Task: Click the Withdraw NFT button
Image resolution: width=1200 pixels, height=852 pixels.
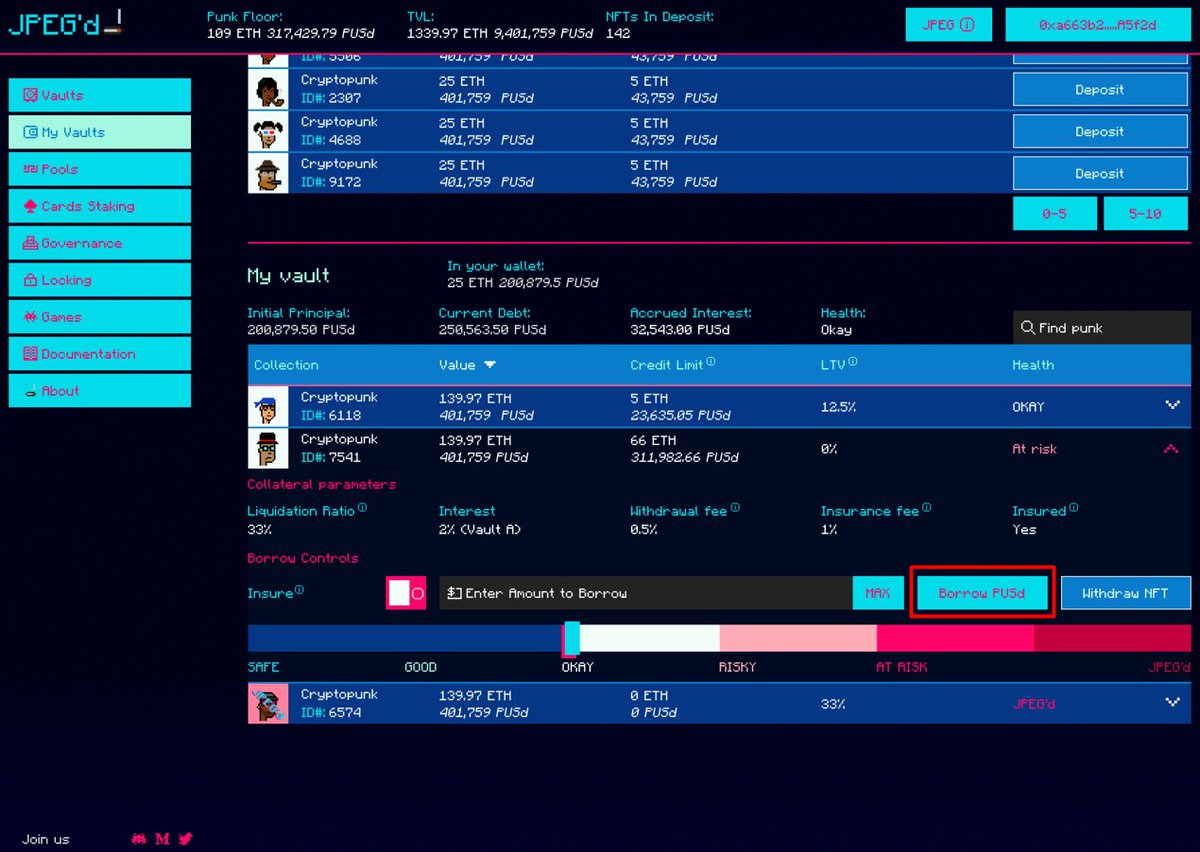Action: pos(1125,593)
